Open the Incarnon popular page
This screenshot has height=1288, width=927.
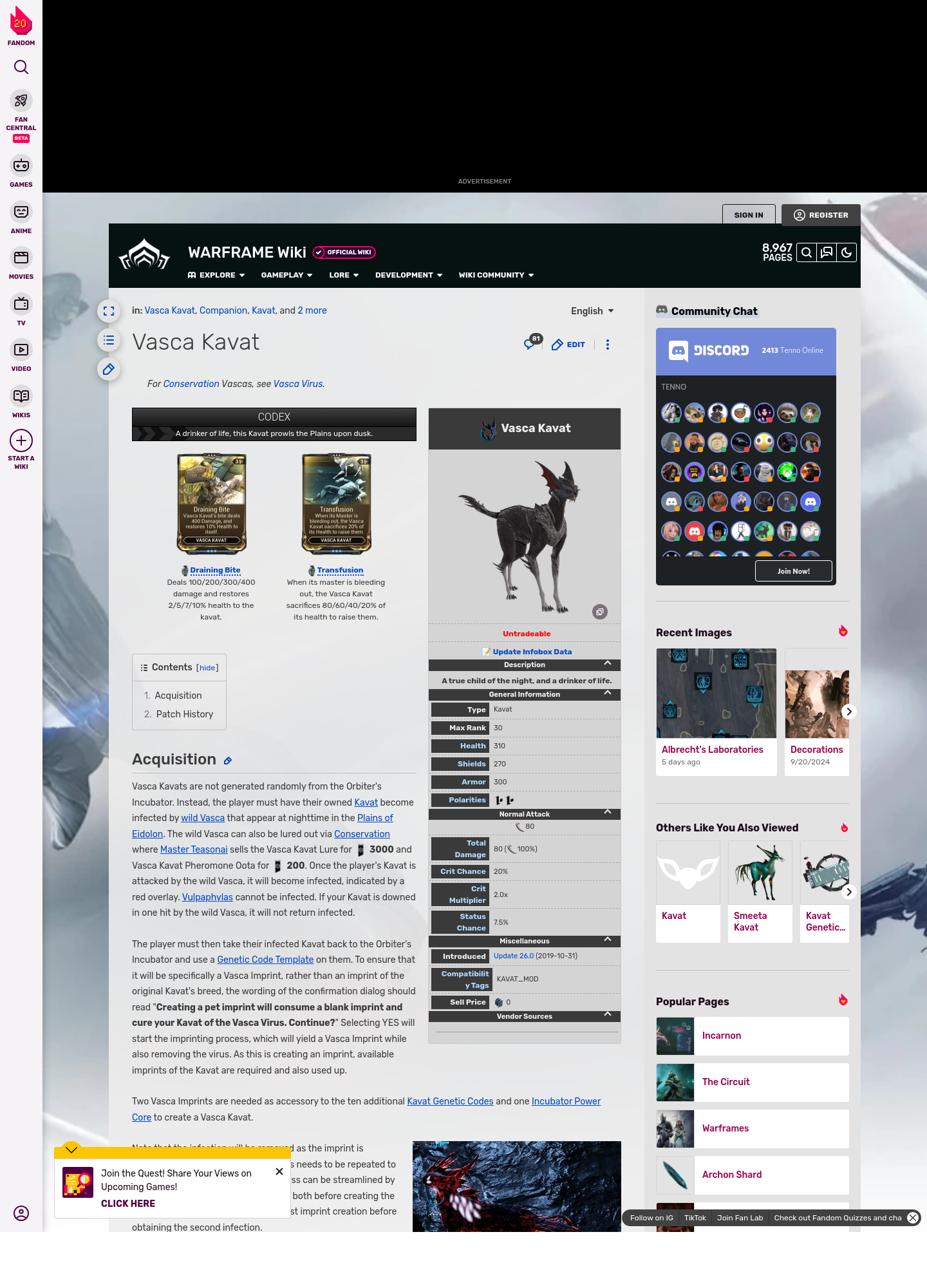(x=753, y=1036)
